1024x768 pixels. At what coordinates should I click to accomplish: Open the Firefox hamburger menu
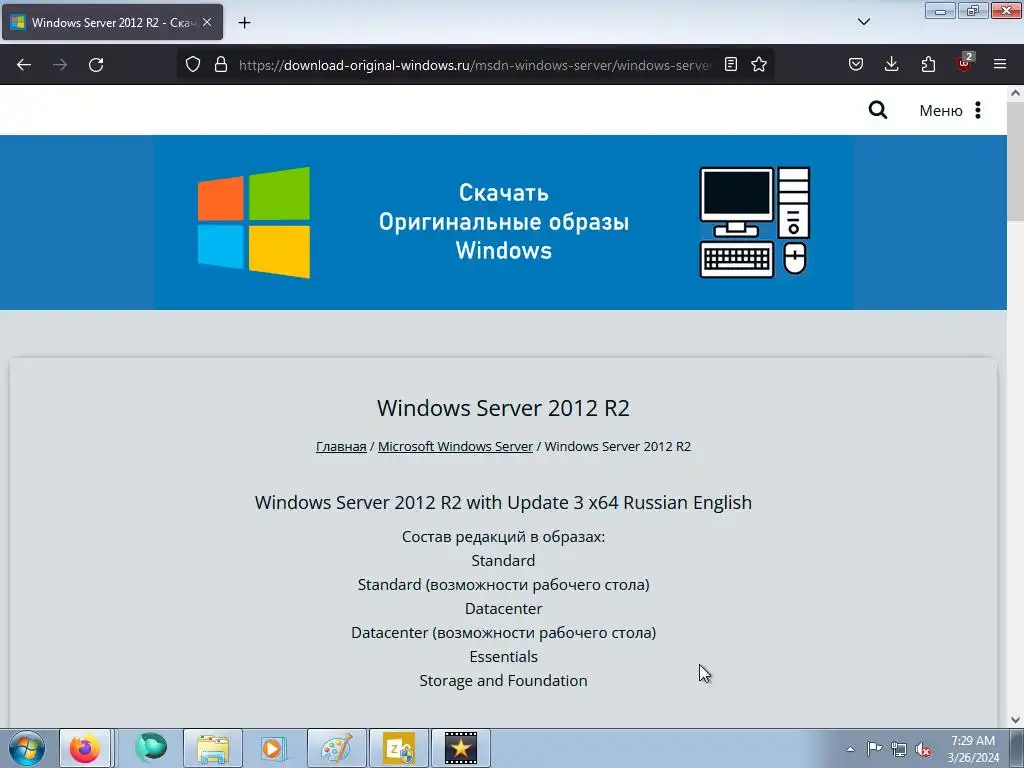[1000, 64]
